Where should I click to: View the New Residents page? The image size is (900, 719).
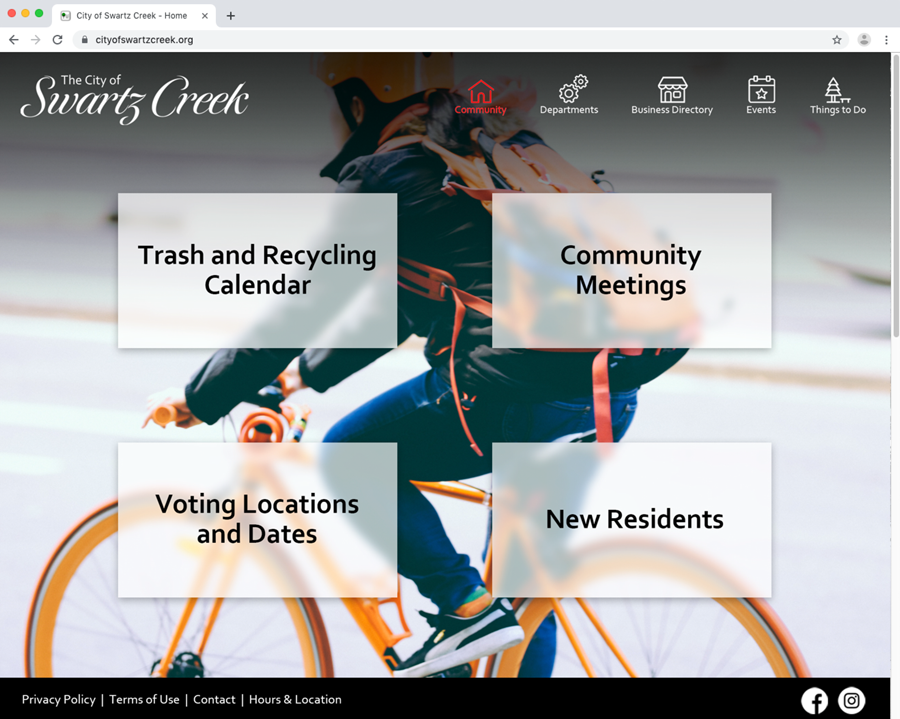tap(634, 519)
